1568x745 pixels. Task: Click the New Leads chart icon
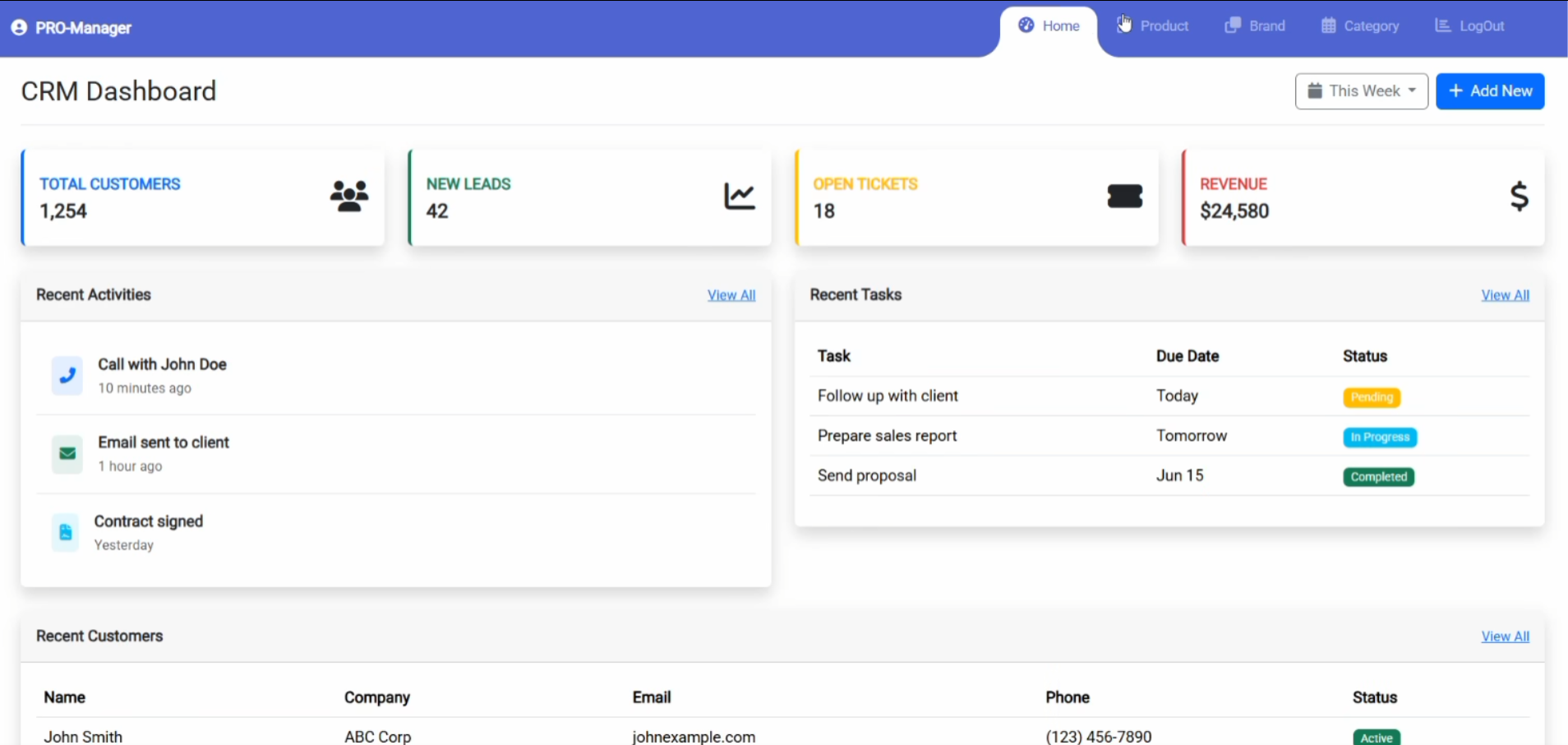click(739, 197)
